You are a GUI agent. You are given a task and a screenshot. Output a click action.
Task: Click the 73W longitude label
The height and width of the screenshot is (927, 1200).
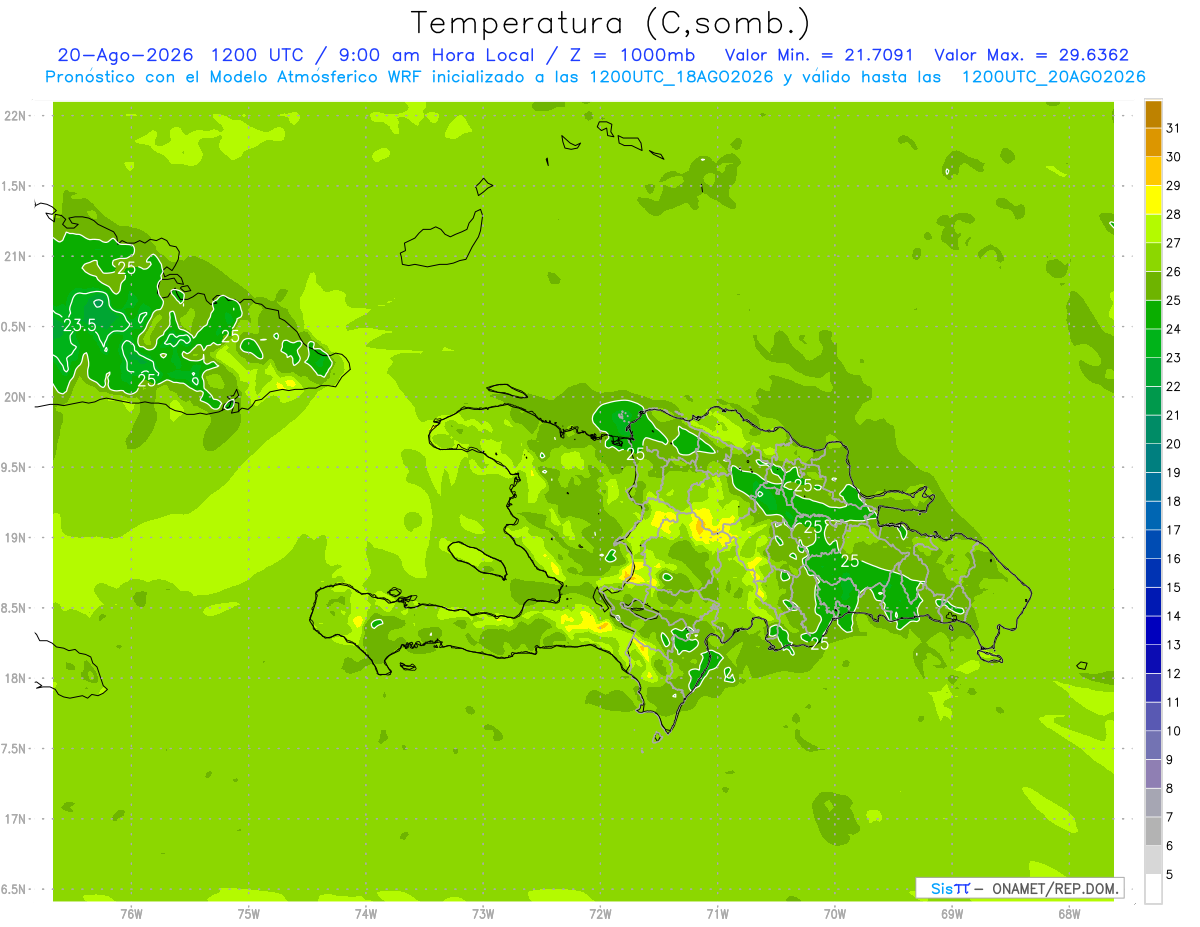click(x=483, y=913)
